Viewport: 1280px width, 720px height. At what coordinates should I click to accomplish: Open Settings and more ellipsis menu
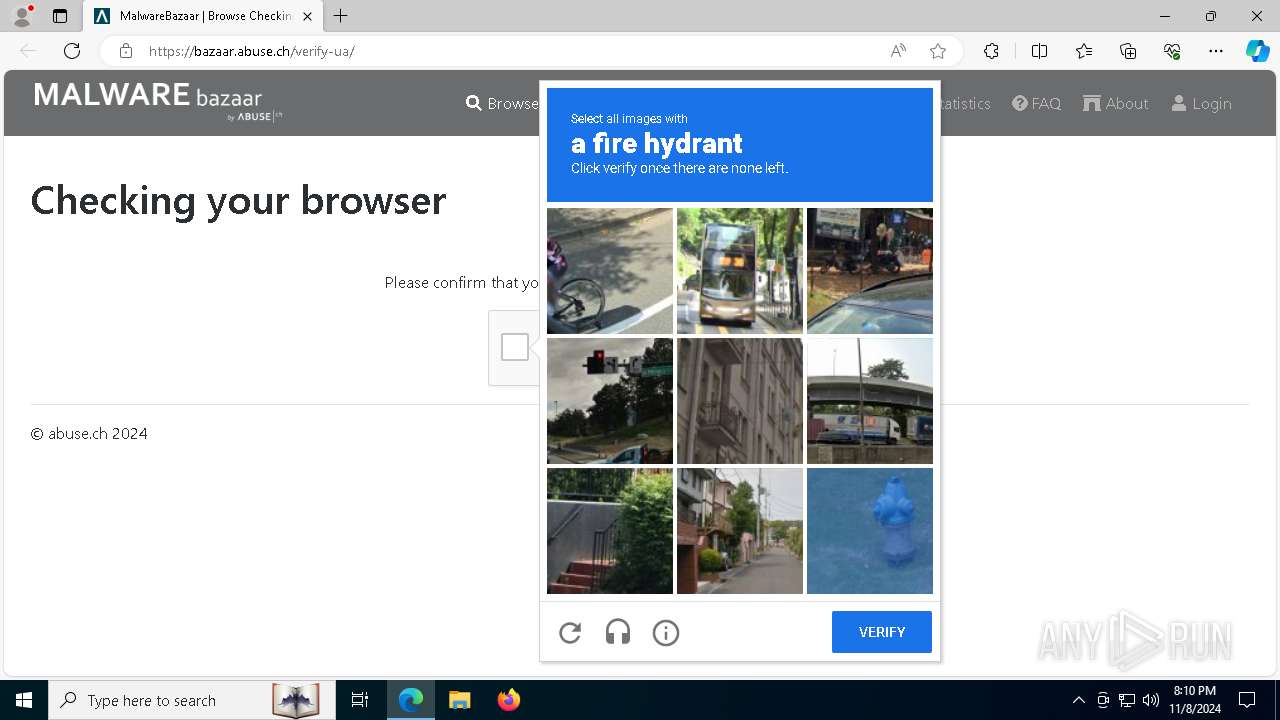tap(1216, 51)
